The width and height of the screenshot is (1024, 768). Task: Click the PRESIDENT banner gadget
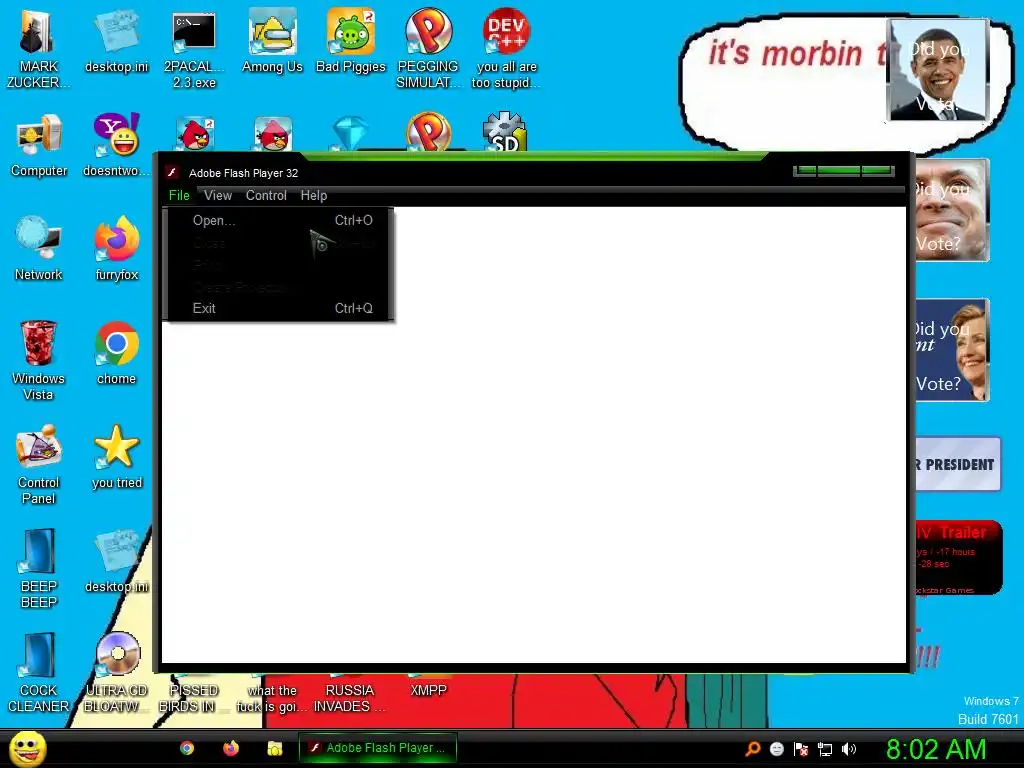(x=957, y=464)
